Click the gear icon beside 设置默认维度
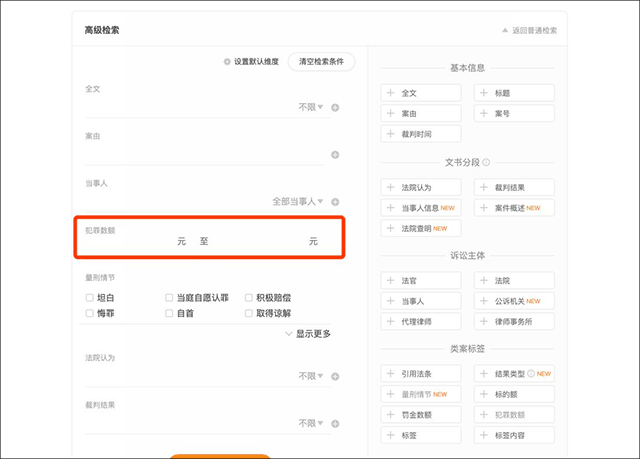640x459 pixels. click(227, 62)
